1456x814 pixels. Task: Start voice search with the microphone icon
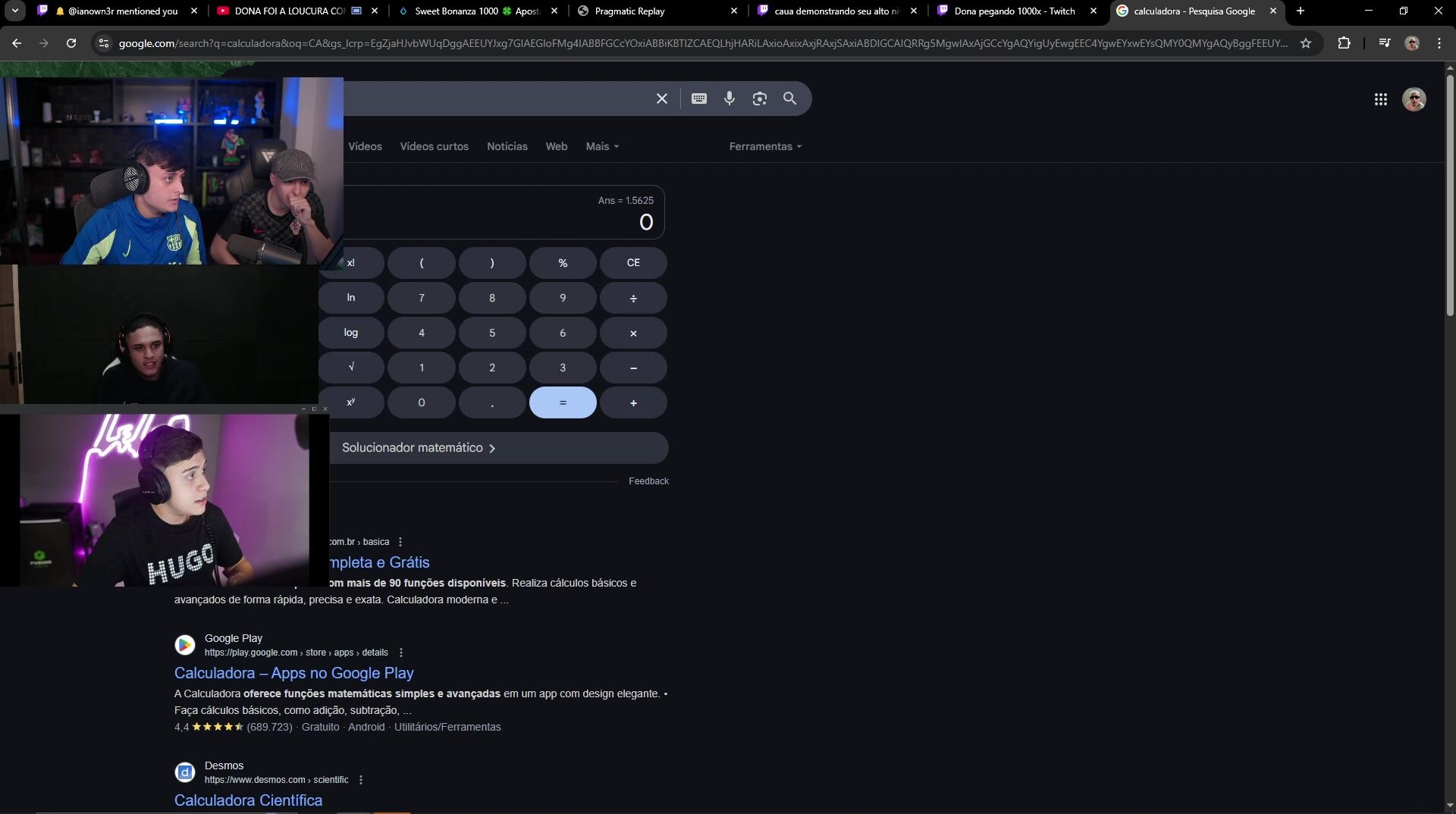tap(730, 99)
